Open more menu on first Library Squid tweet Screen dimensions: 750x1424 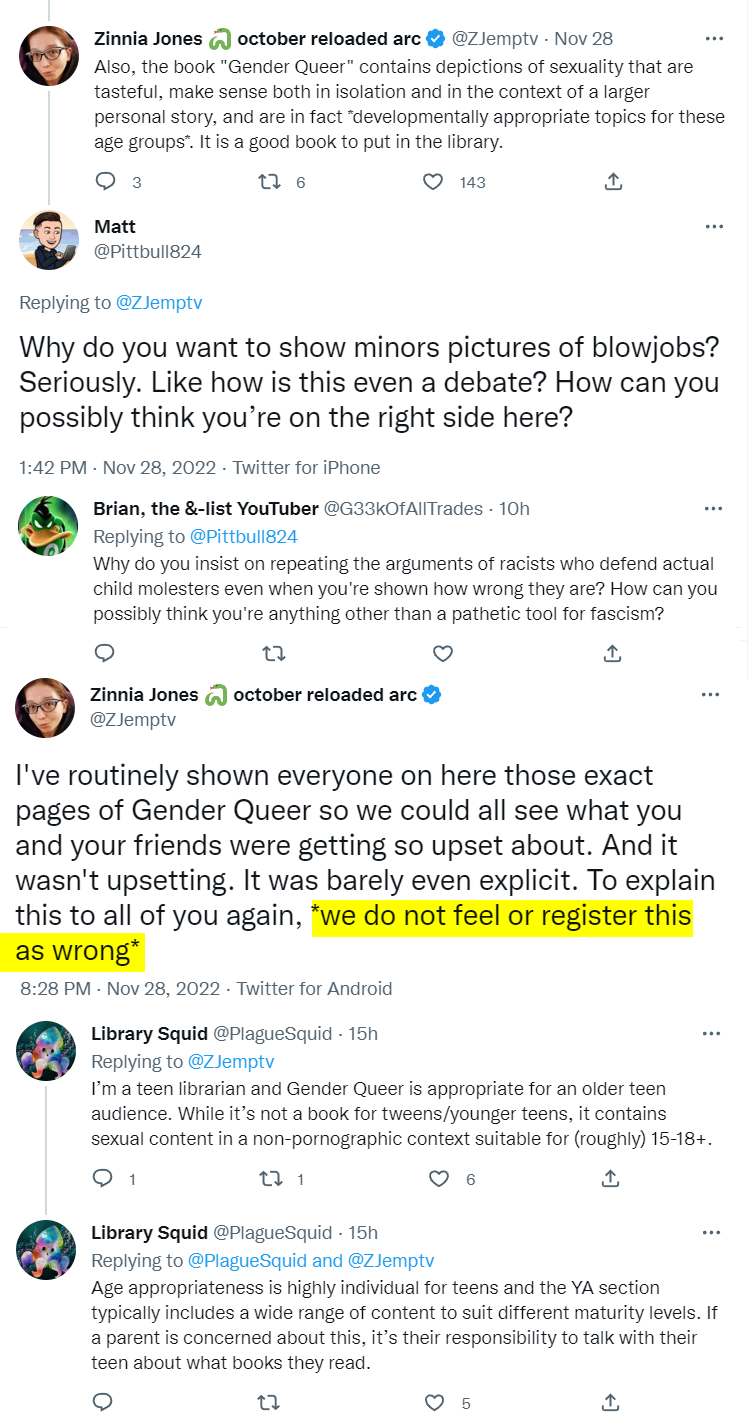click(x=712, y=1034)
